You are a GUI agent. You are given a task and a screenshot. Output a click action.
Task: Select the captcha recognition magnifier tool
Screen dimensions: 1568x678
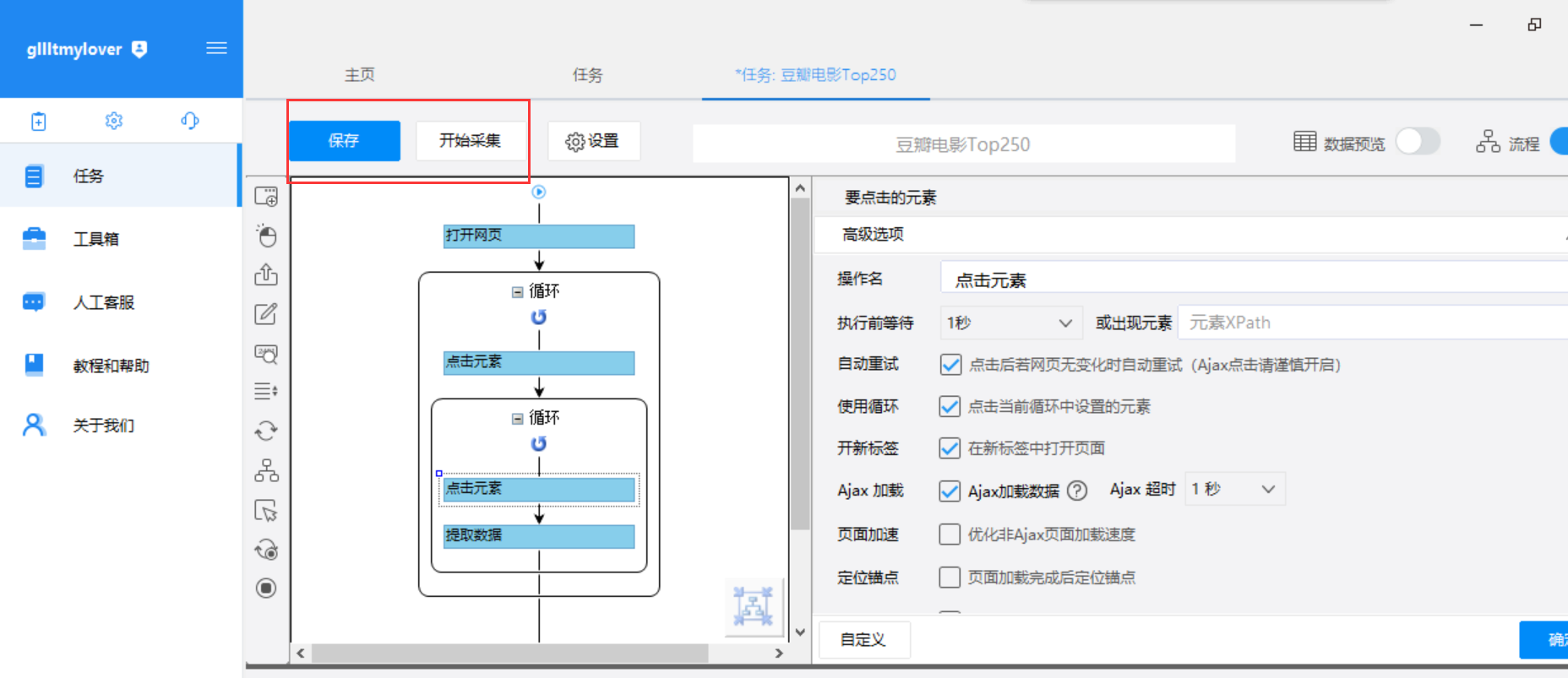click(266, 353)
